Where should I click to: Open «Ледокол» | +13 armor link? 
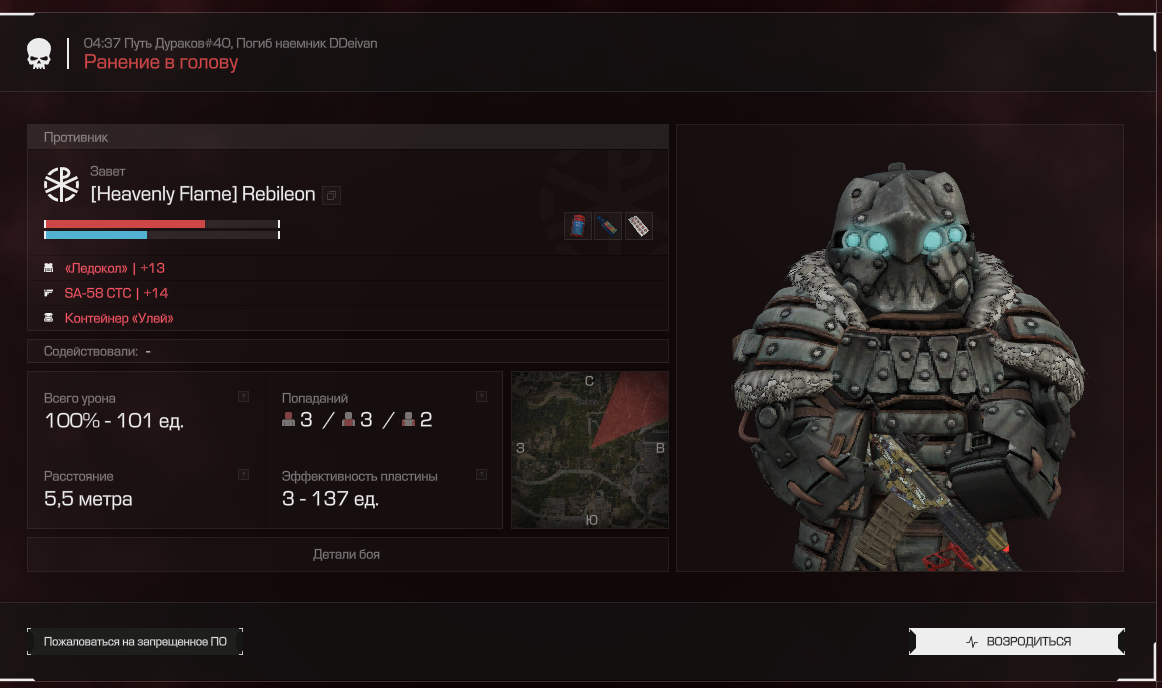[115, 268]
